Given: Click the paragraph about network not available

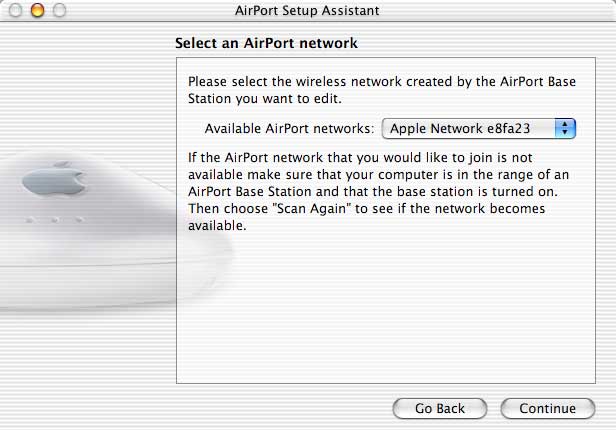Looking at the screenshot, I should (x=378, y=192).
